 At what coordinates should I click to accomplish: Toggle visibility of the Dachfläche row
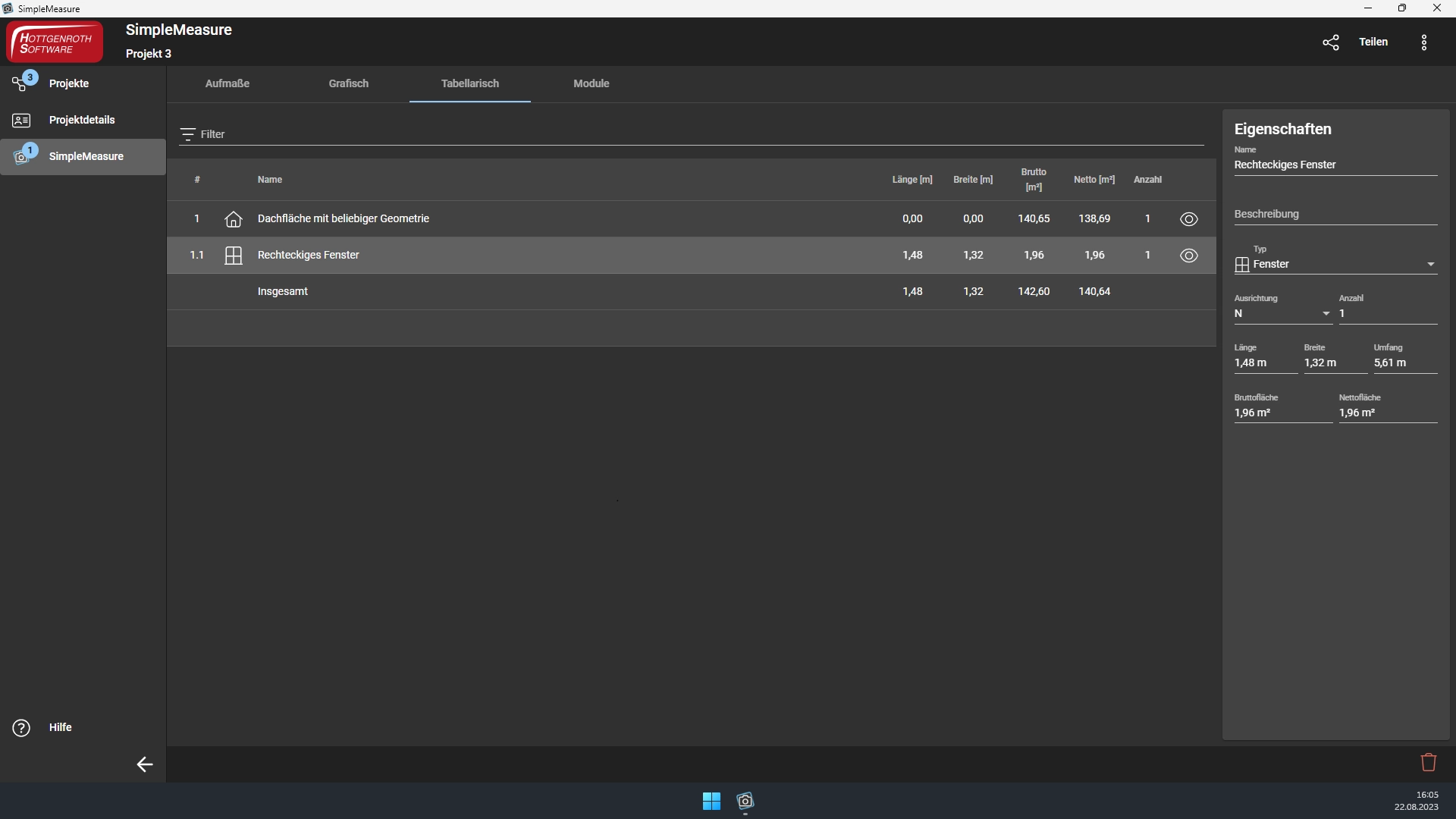tap(1188, 219)
